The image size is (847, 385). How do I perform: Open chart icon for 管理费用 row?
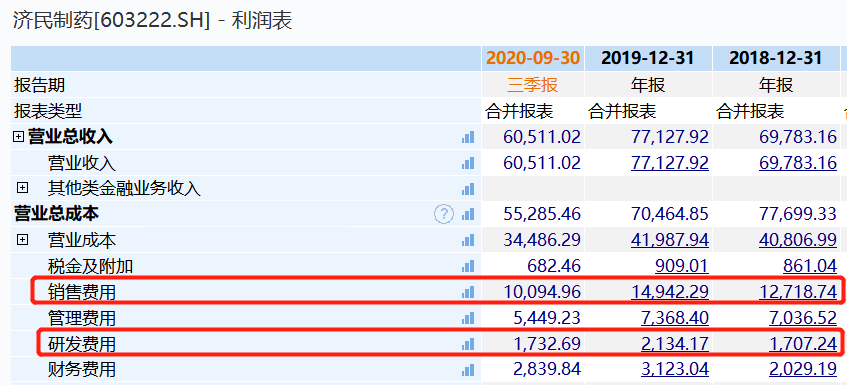pyautogui.click(x=468, y=318)
